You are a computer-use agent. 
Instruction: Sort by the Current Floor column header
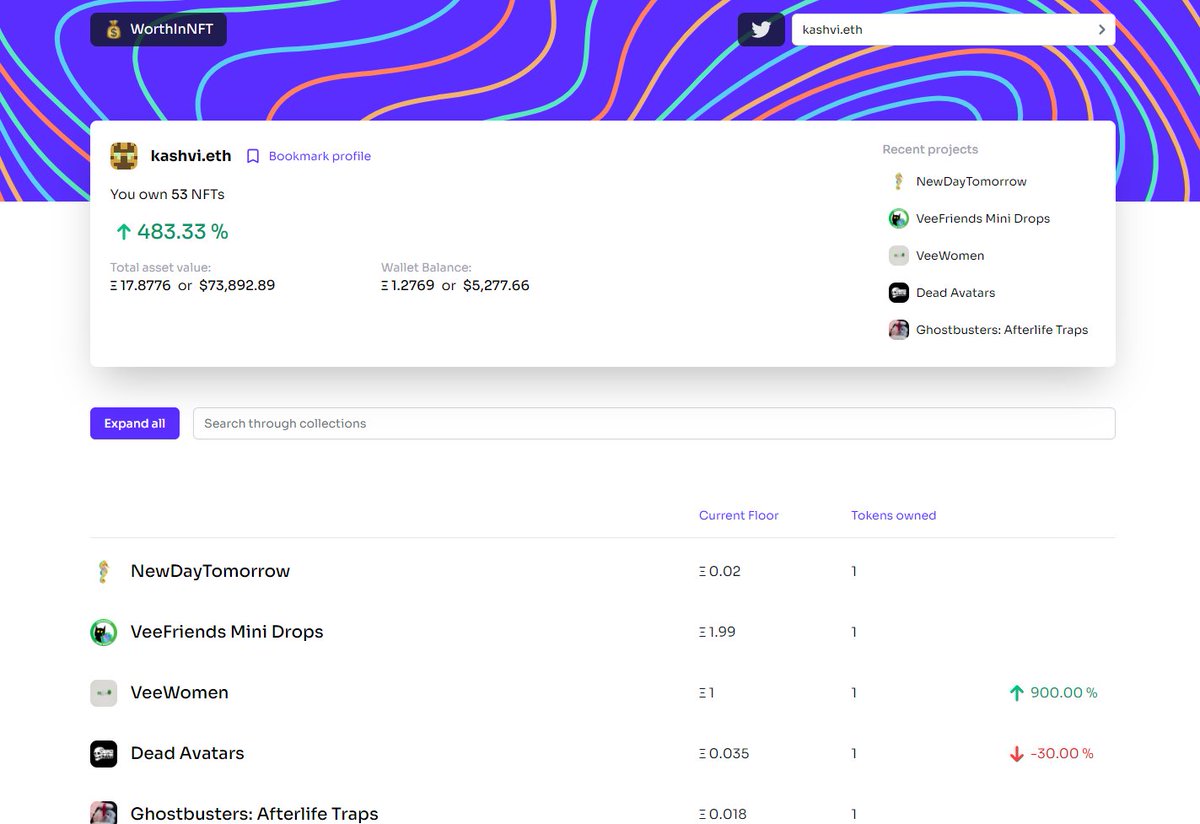(738, 516)
